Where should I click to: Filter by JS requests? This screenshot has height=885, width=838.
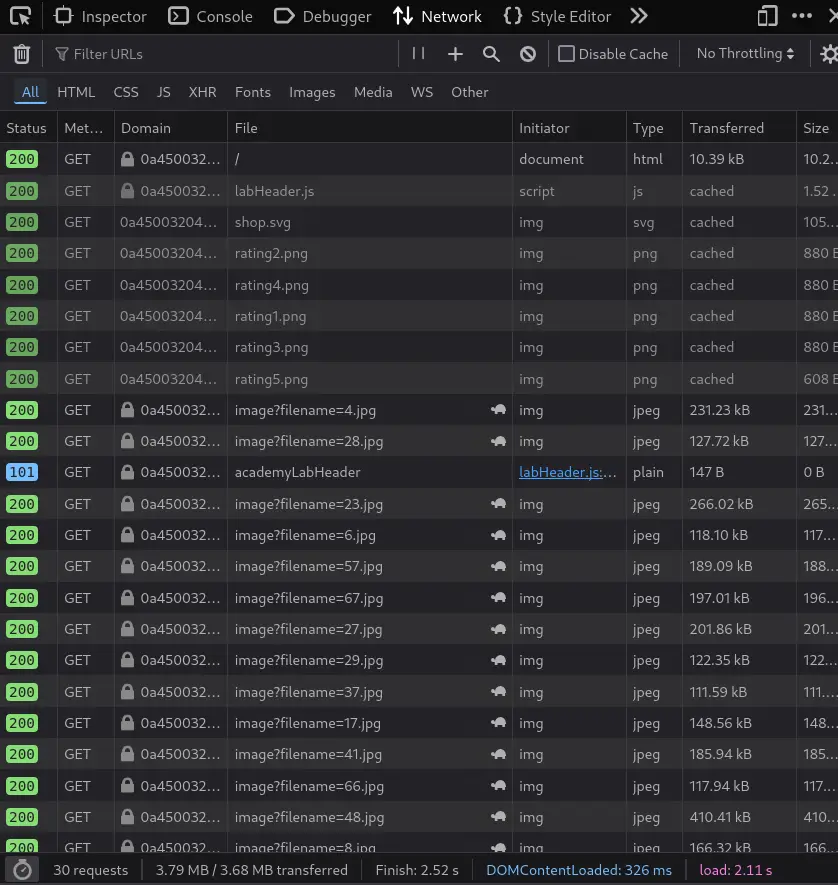coord(164,92)
